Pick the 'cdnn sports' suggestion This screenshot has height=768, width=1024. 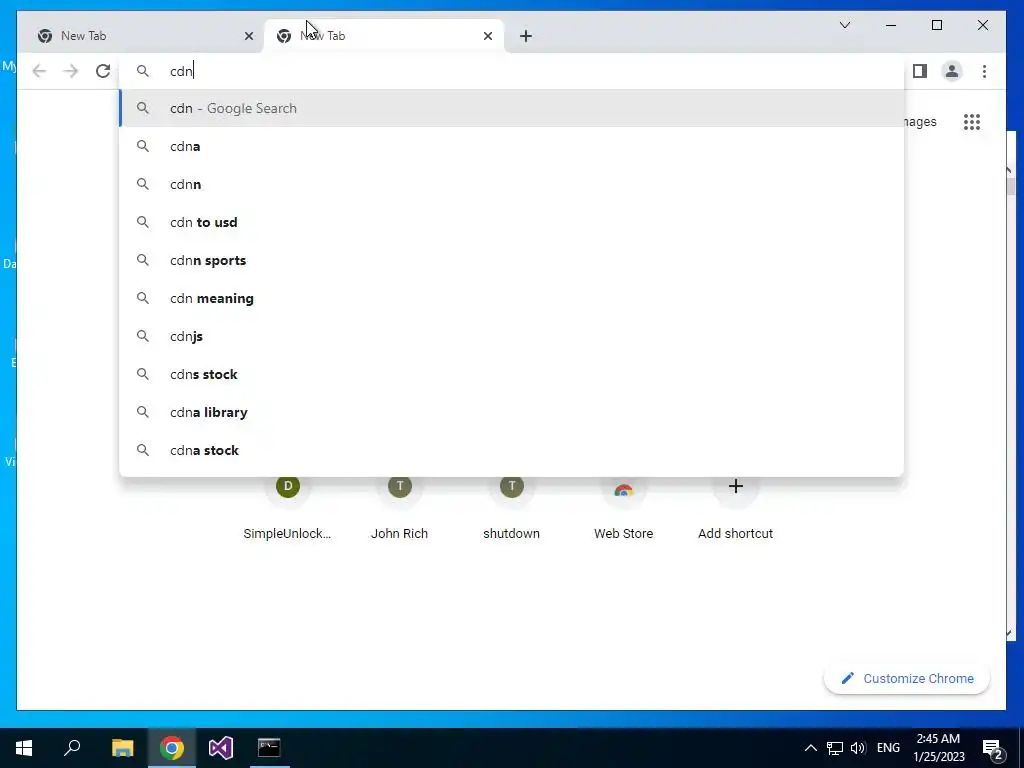(x=511, y=260)
